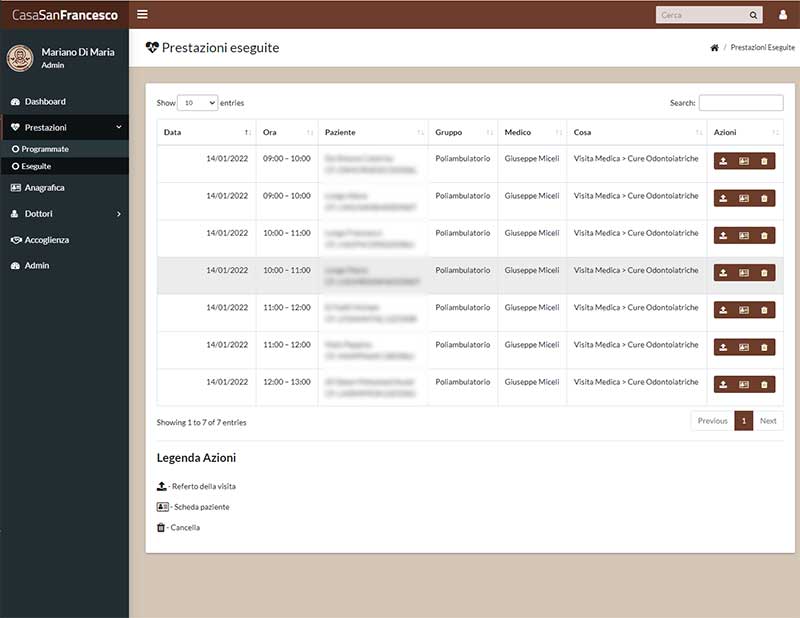Click the CasaSanFrancesco logo link

(65, 15)
